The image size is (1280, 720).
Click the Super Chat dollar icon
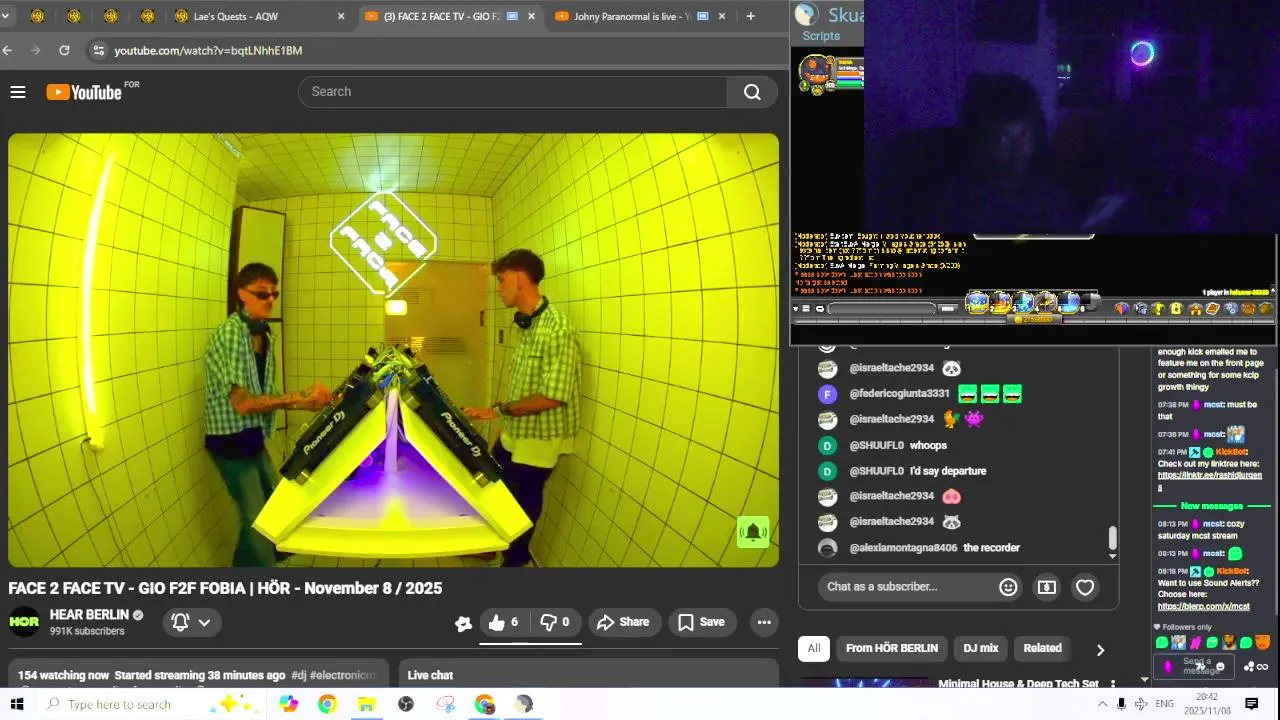(1046, 587)
